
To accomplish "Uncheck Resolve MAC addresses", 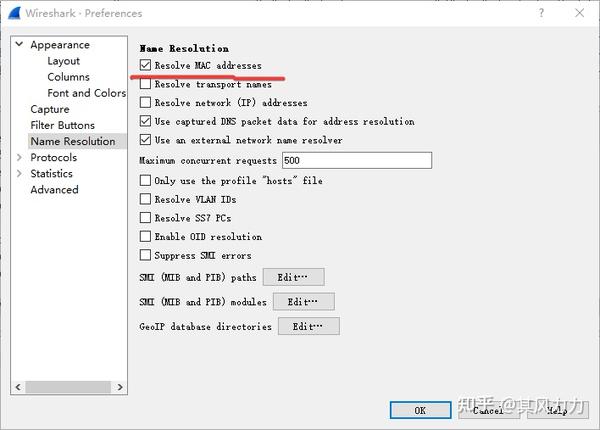I will point(145,65).
